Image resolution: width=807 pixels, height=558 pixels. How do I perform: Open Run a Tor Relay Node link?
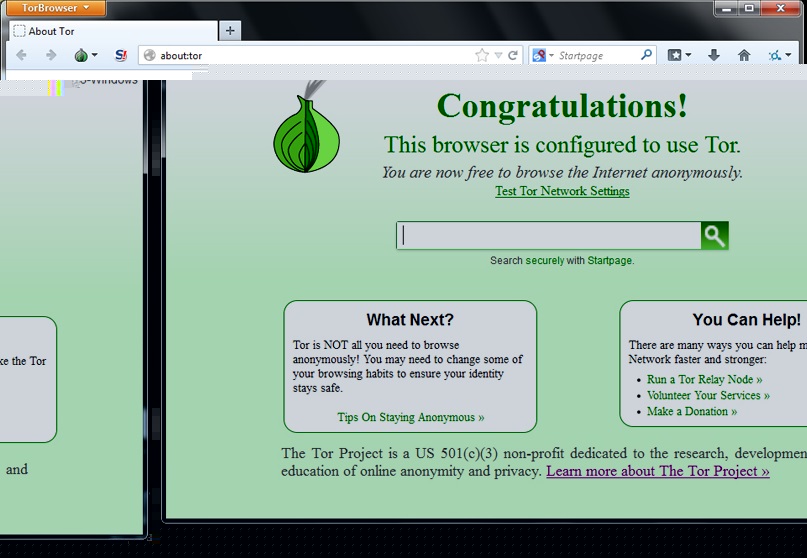704,379
